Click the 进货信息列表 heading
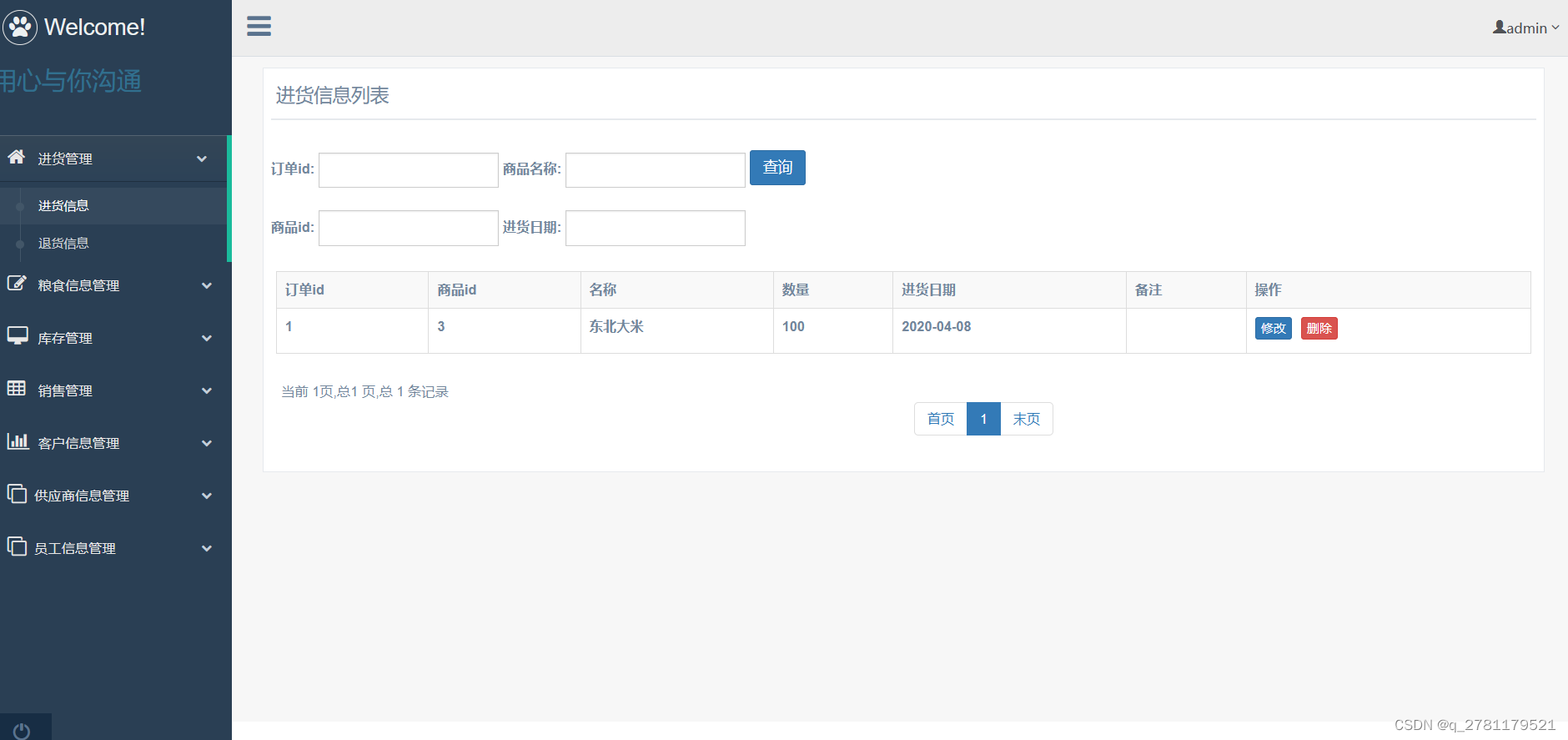The width and height of the screenshot is (1568, 740). point(333,95)
